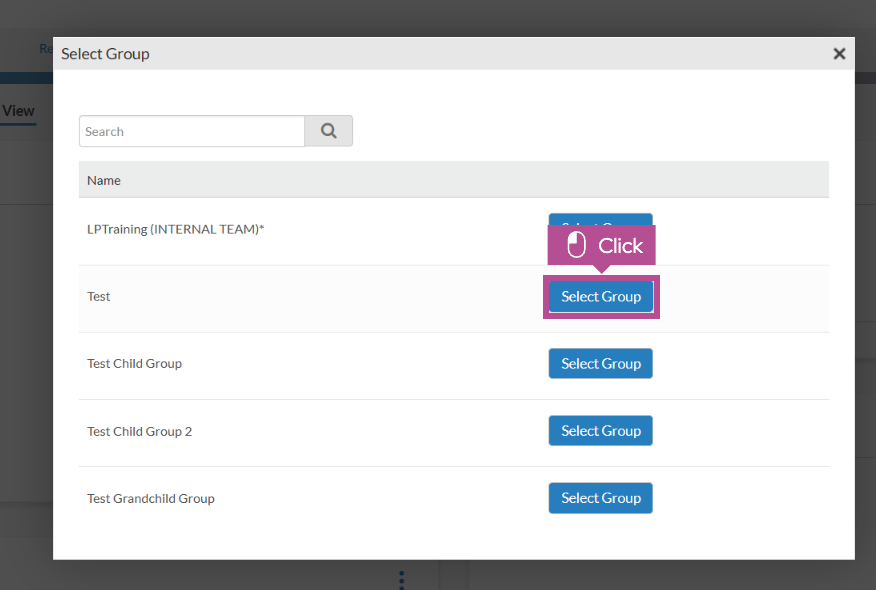Click the Test Child Group 2 name
876x590 pixels.
[x=139, y=431]
